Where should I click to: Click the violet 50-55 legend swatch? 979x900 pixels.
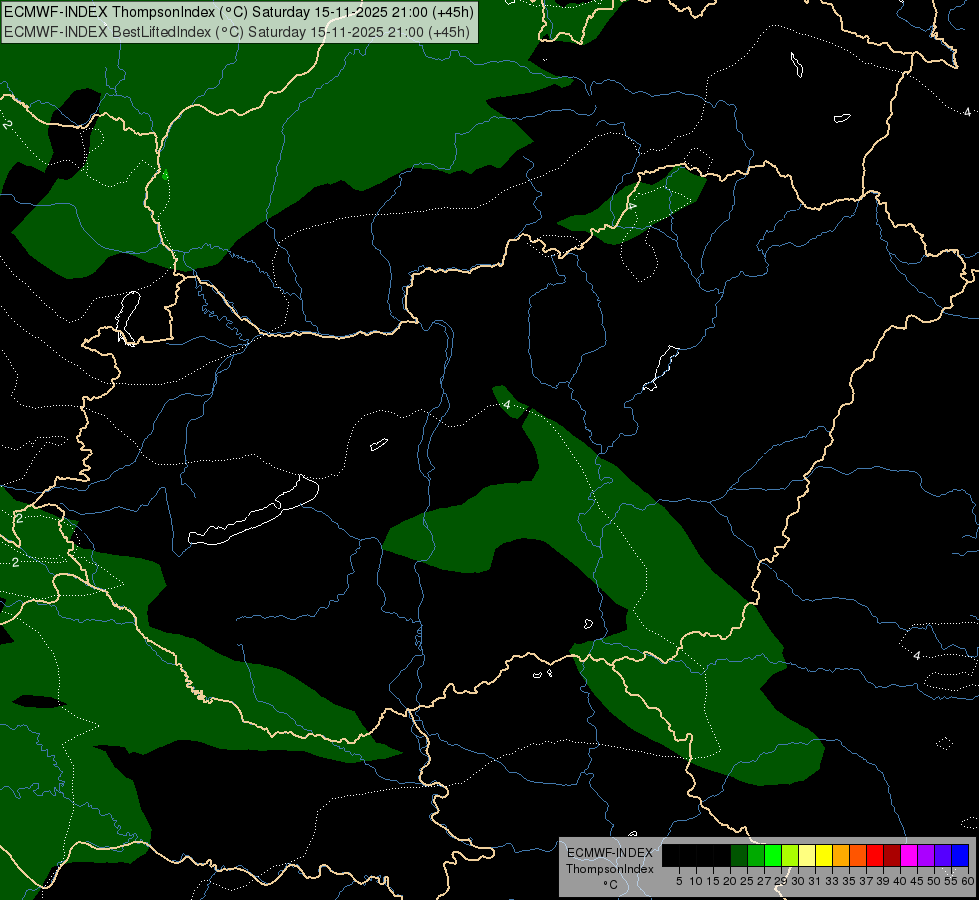tap(943, 856)
